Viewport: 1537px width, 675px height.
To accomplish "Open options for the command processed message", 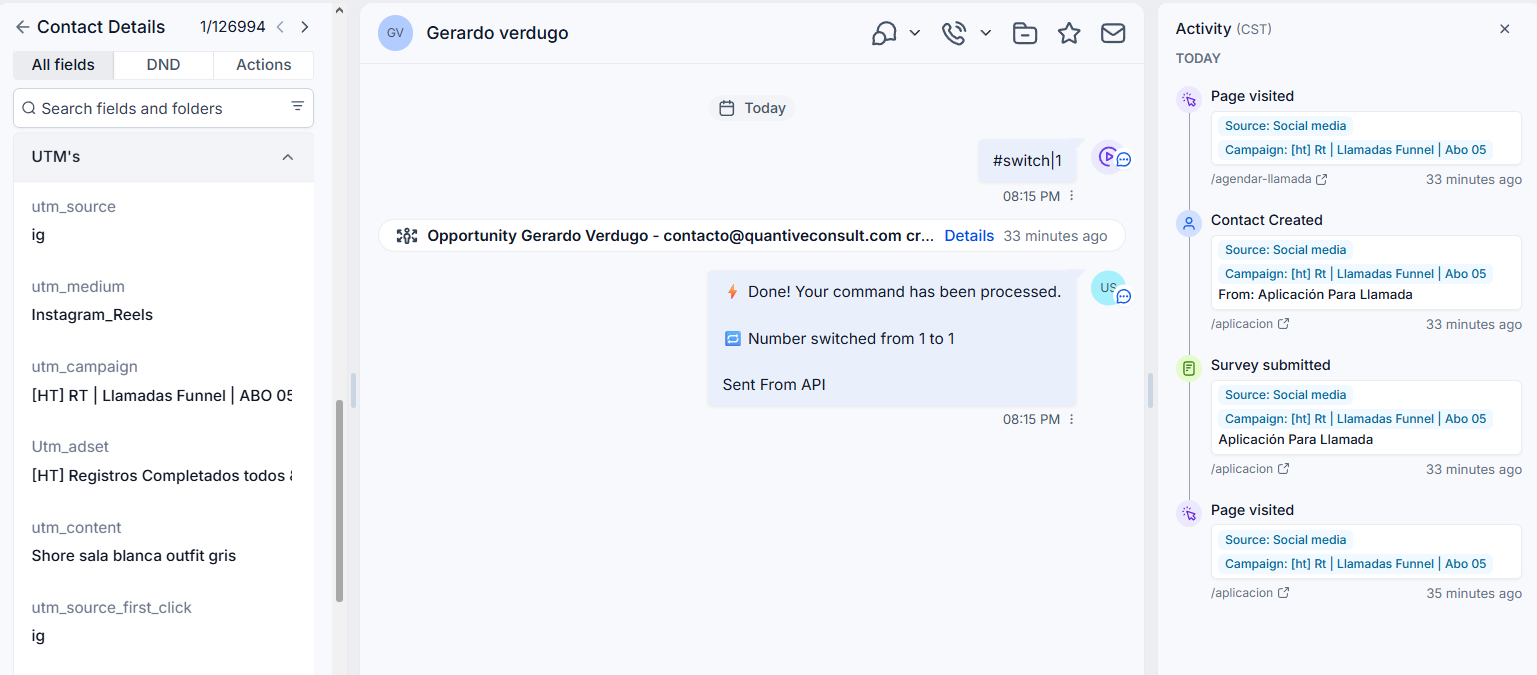I will (1072, 419).
